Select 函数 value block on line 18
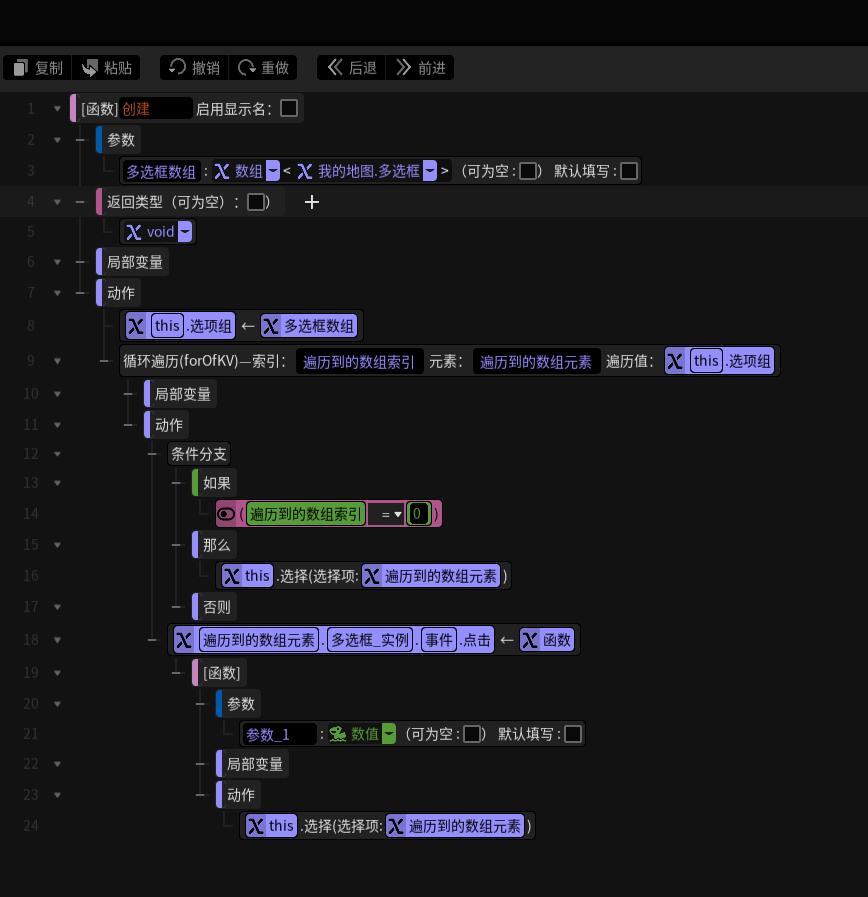The height and width of the screenshot is (897, 868). tap(547, 640)
